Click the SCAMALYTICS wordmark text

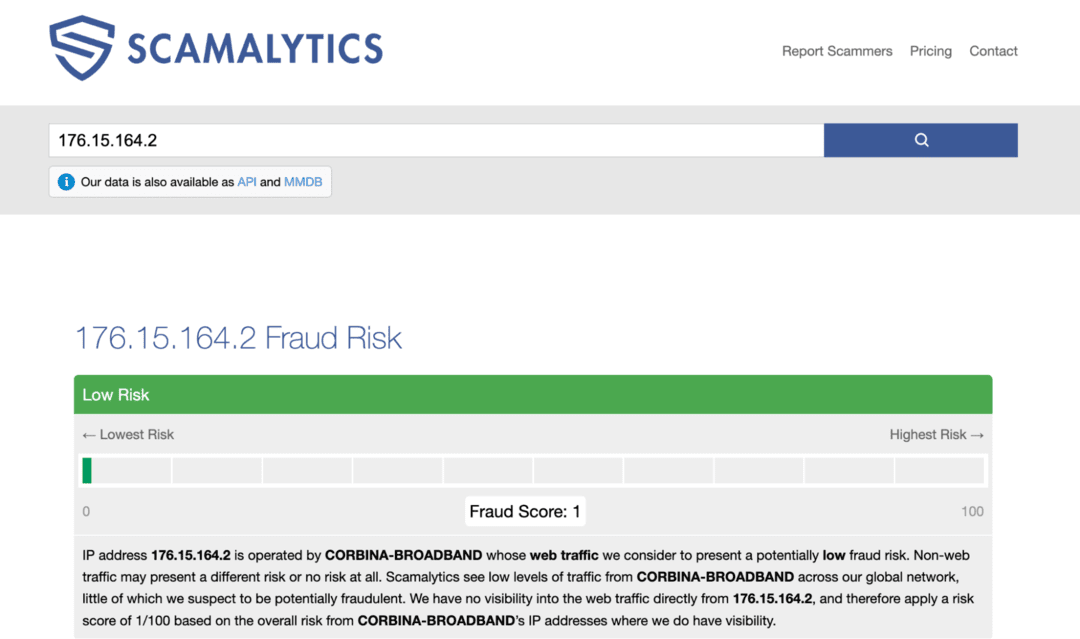pyautogui.click(x=255, y=48)
